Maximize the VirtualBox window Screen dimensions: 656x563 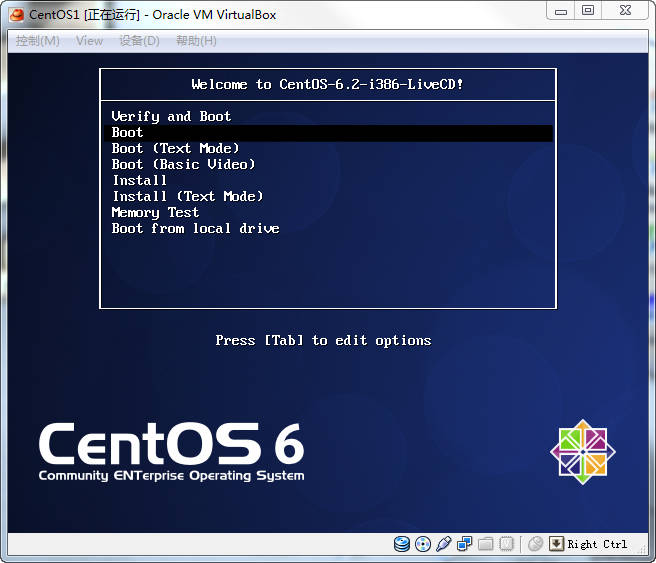tap(588, 11)
